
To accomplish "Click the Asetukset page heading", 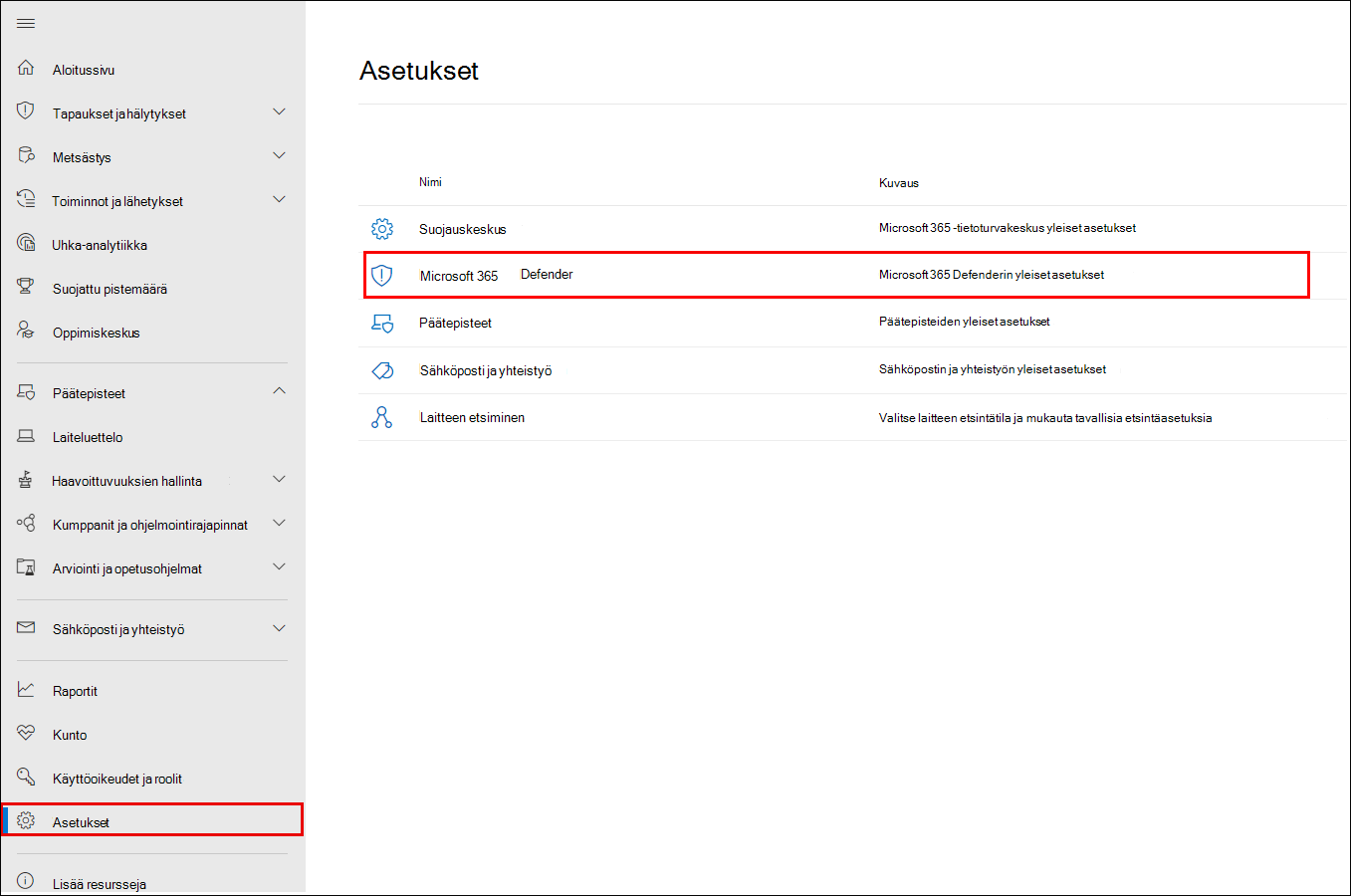I will (419, 71).
